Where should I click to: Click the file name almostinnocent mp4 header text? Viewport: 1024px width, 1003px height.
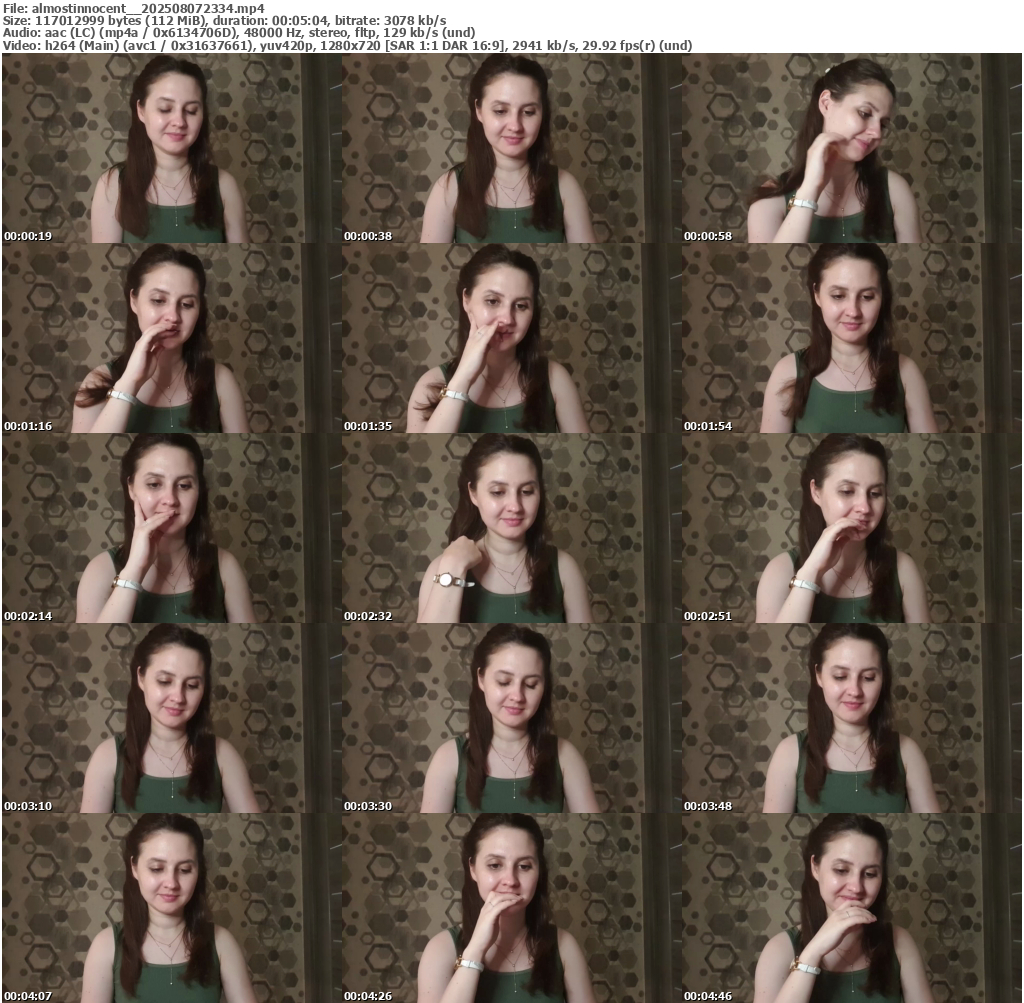tap(134, 8)
